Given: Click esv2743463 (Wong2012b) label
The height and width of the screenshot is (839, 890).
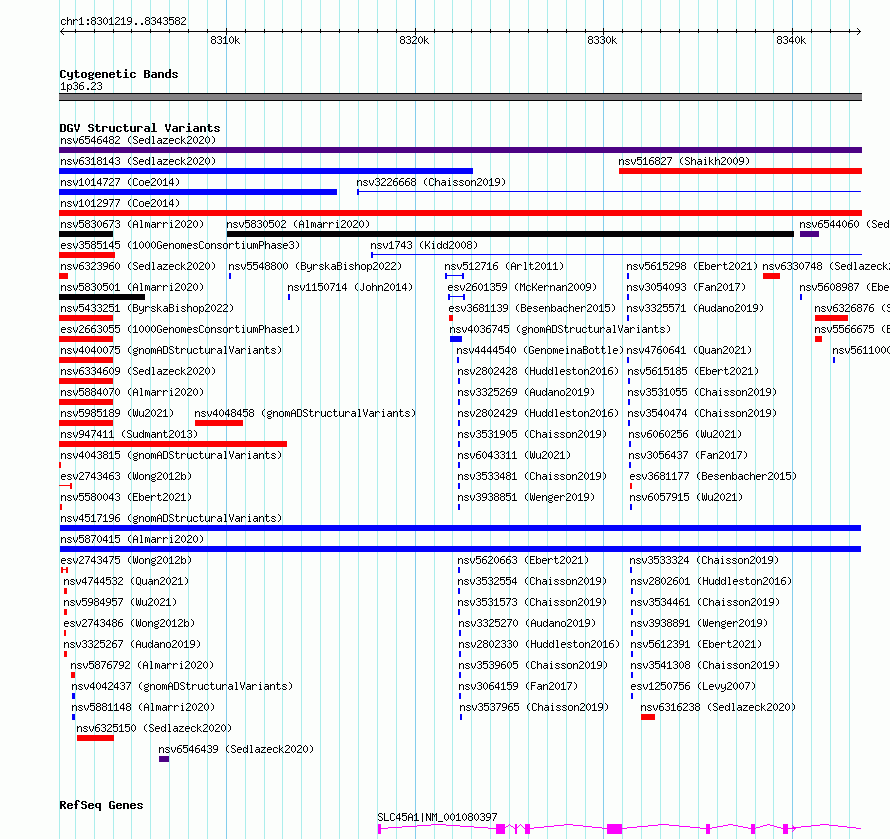Looking at the screenshot, I should [x=126, y=476].
